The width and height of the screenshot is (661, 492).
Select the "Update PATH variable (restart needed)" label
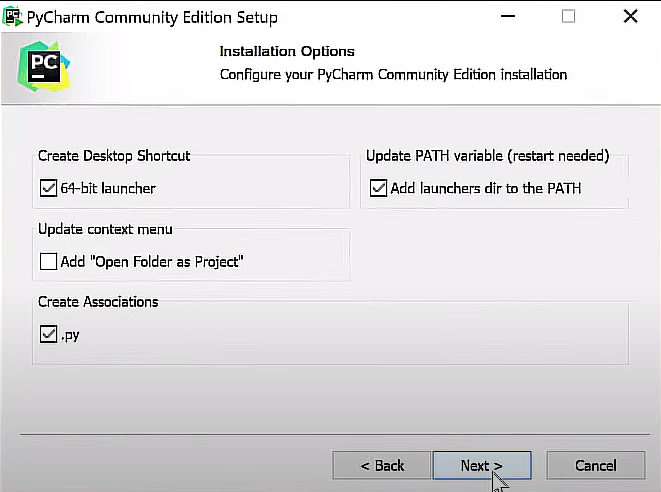click(x=487, y=156)
